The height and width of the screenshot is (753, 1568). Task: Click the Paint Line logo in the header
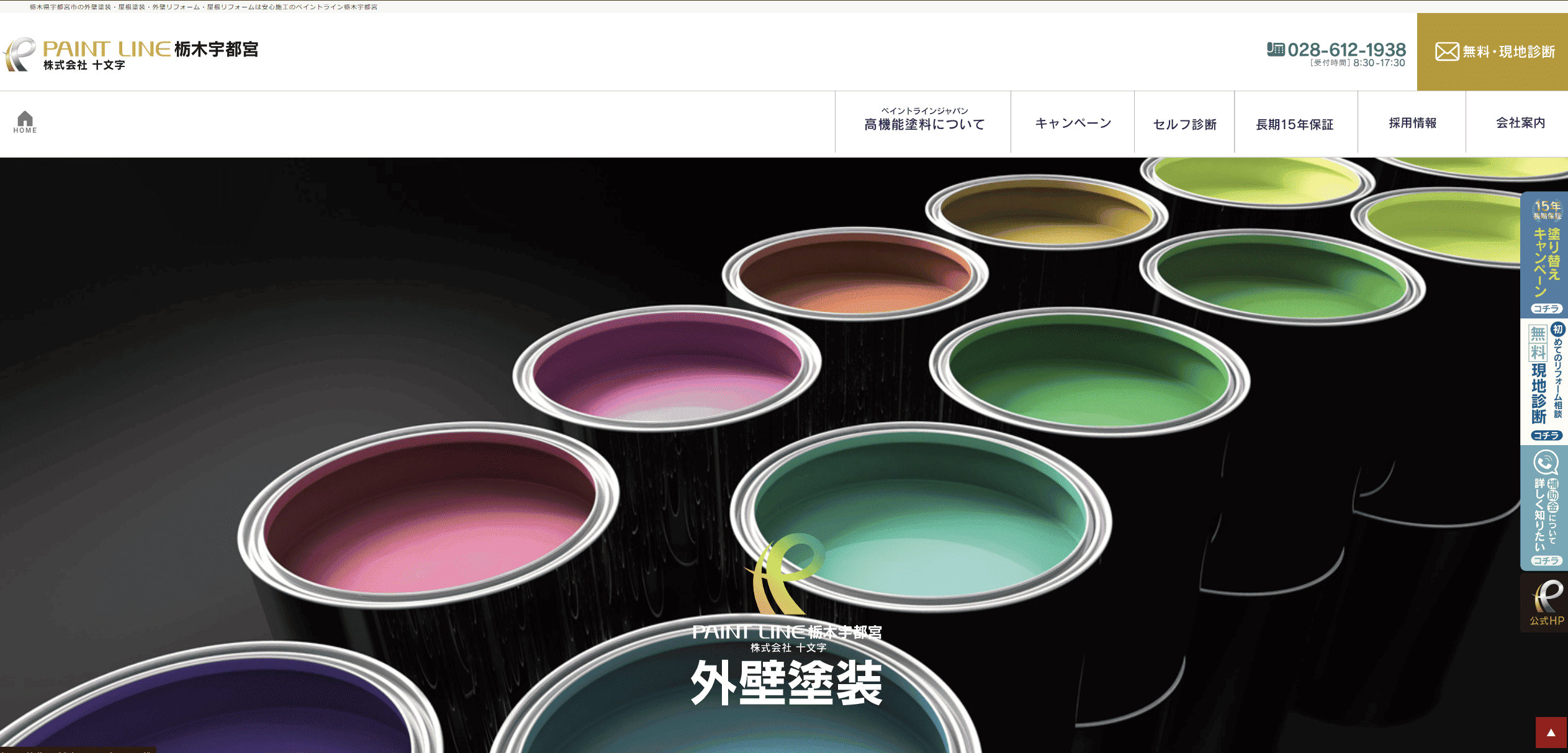click(x=131, y=55)
